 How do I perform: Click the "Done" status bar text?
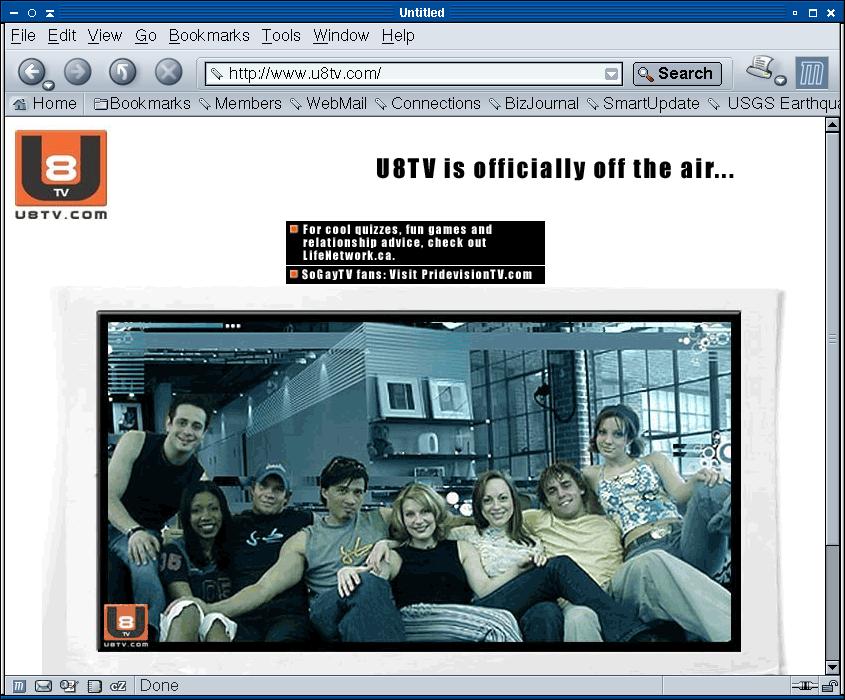[159, 685]
